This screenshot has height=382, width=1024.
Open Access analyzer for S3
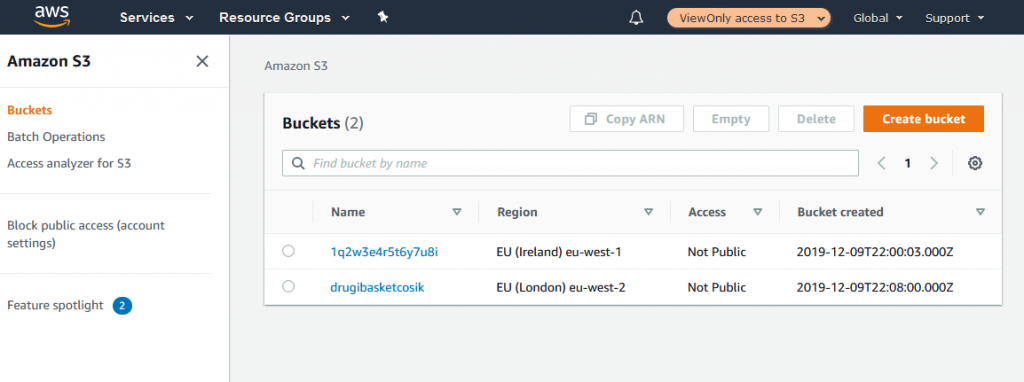[69, 163]
